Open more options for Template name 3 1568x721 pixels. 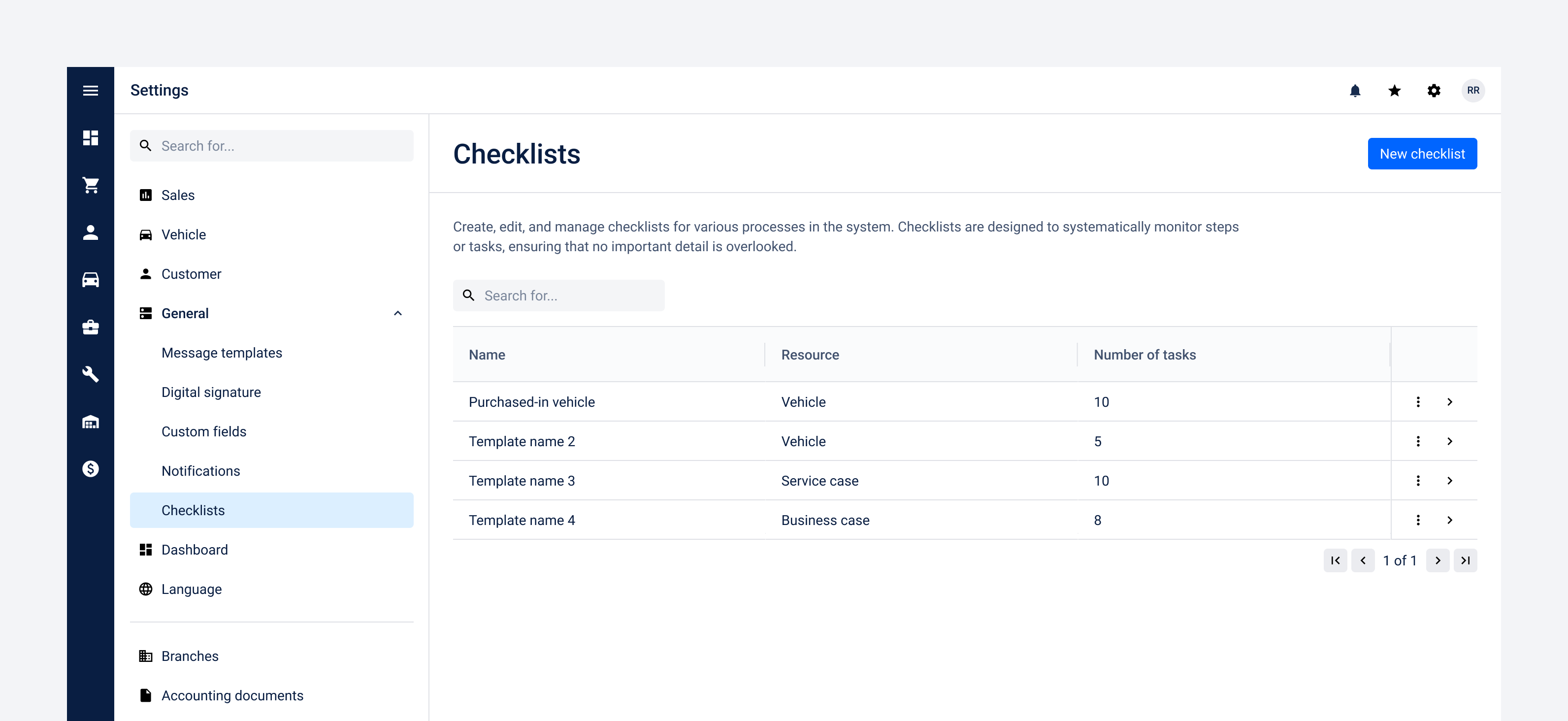[x=1418, y=481]
